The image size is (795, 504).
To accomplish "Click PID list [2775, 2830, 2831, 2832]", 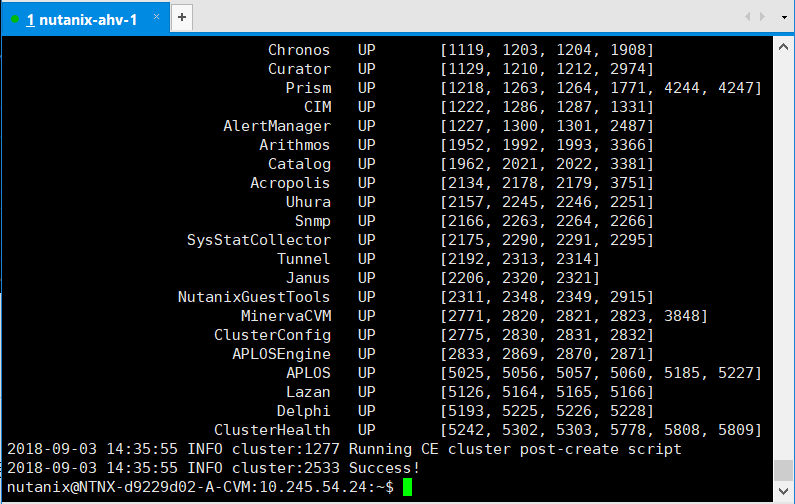I will (547, 335).
